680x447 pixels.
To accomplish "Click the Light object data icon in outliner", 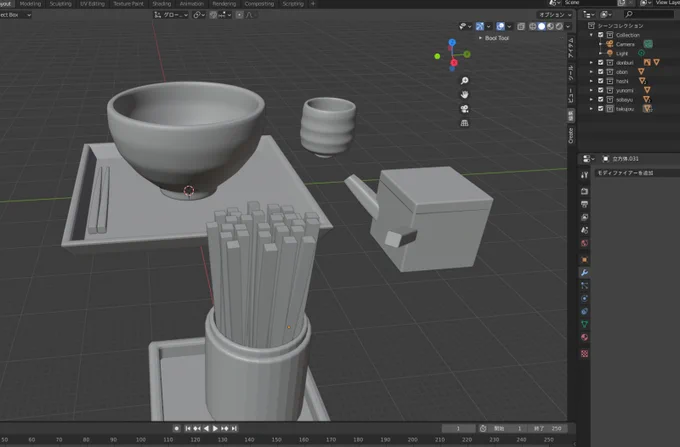I will tap(641, 53).
